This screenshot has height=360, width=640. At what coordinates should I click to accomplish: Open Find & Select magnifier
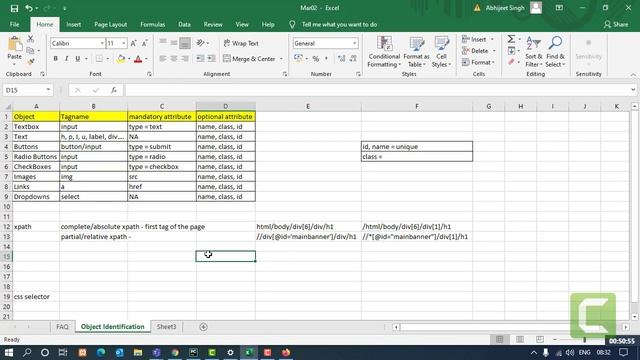[x=555, y=52]
